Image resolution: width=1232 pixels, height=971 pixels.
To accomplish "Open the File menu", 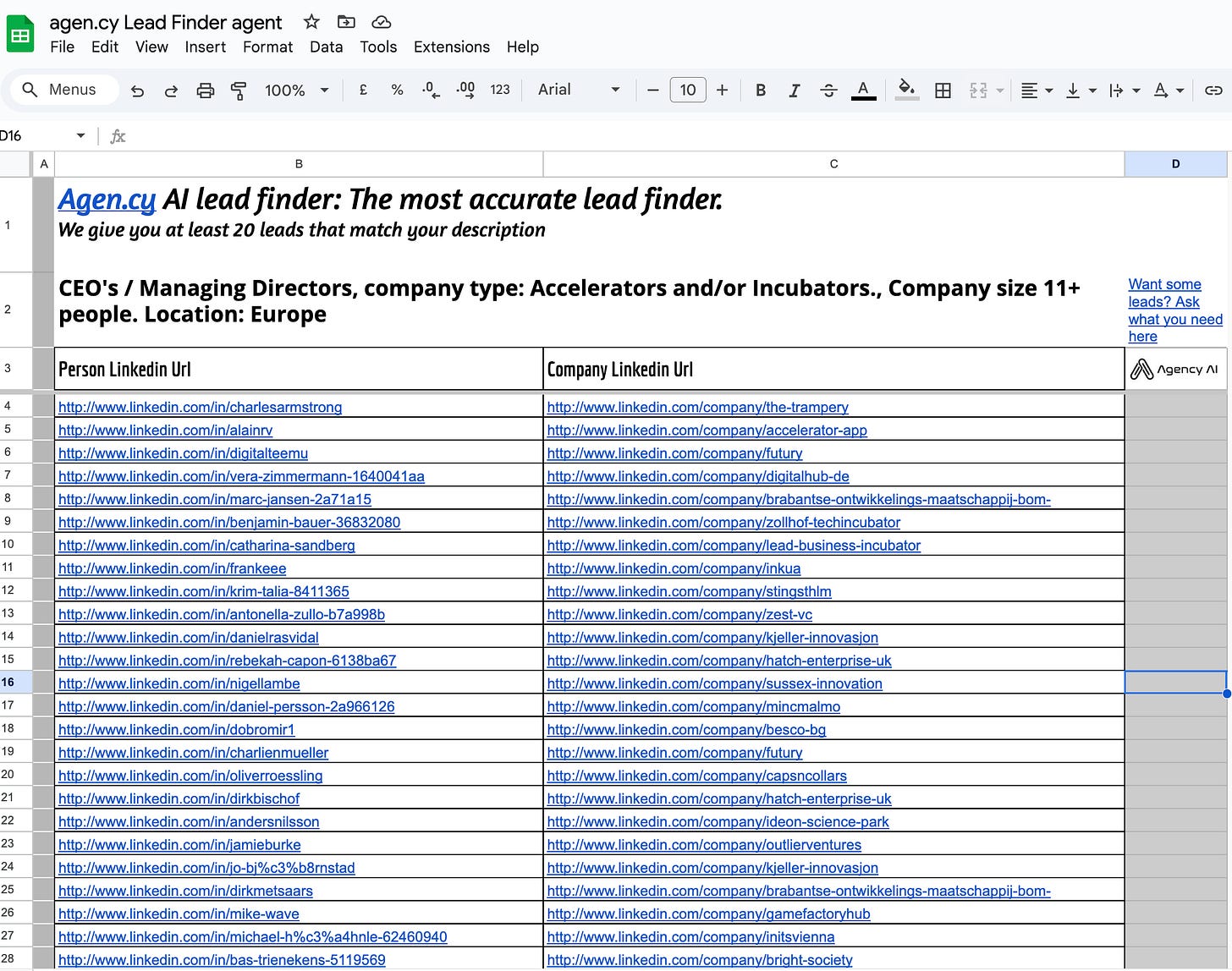I will tap(62, 47).
